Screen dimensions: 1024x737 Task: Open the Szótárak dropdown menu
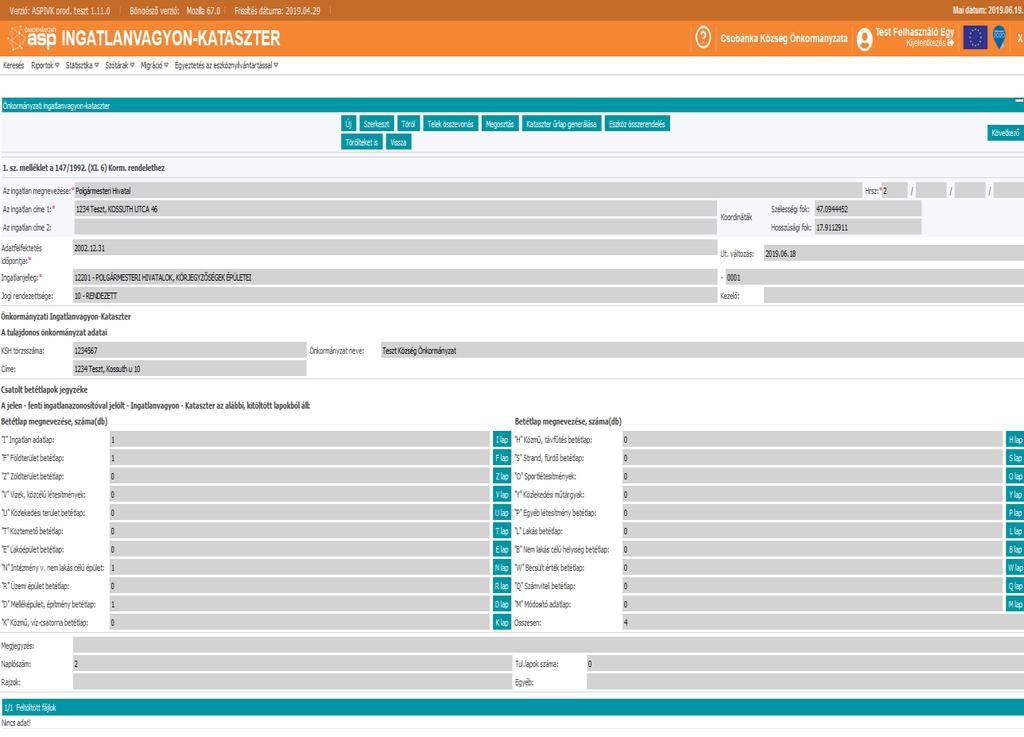pos(120,65)
